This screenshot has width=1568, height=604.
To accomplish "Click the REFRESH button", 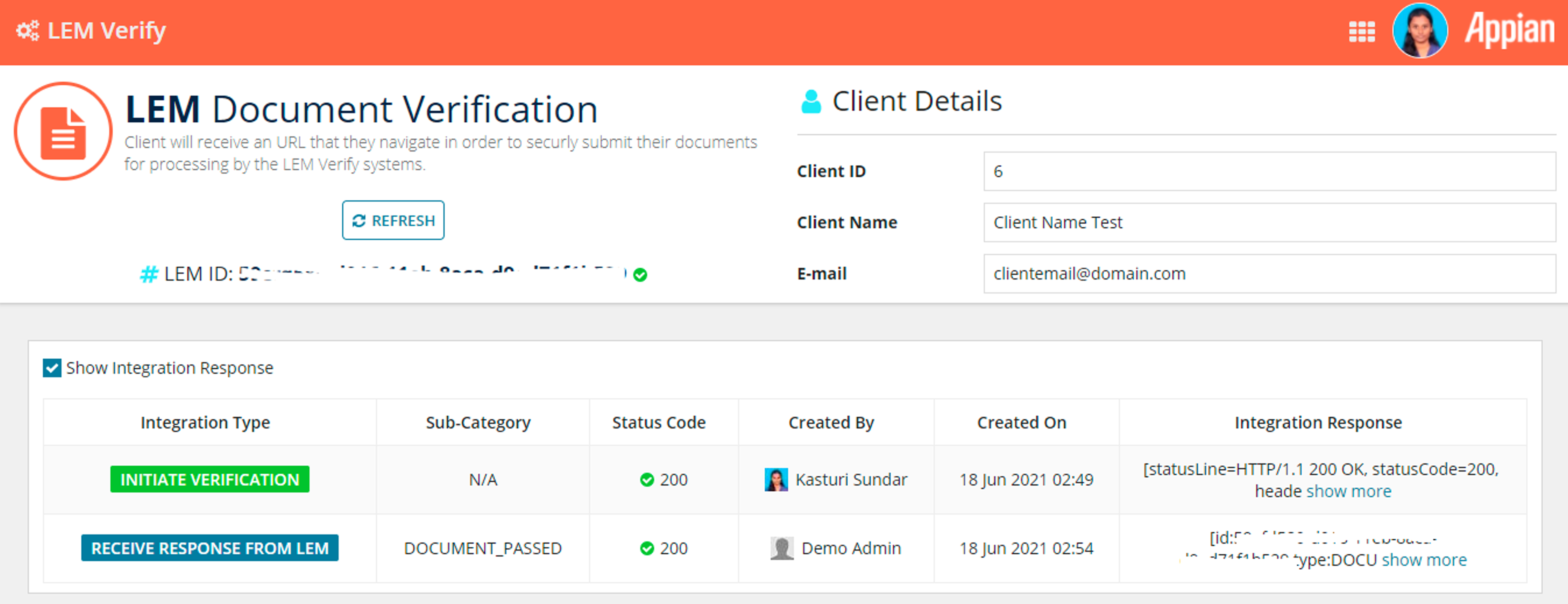I will click(393, 220).
